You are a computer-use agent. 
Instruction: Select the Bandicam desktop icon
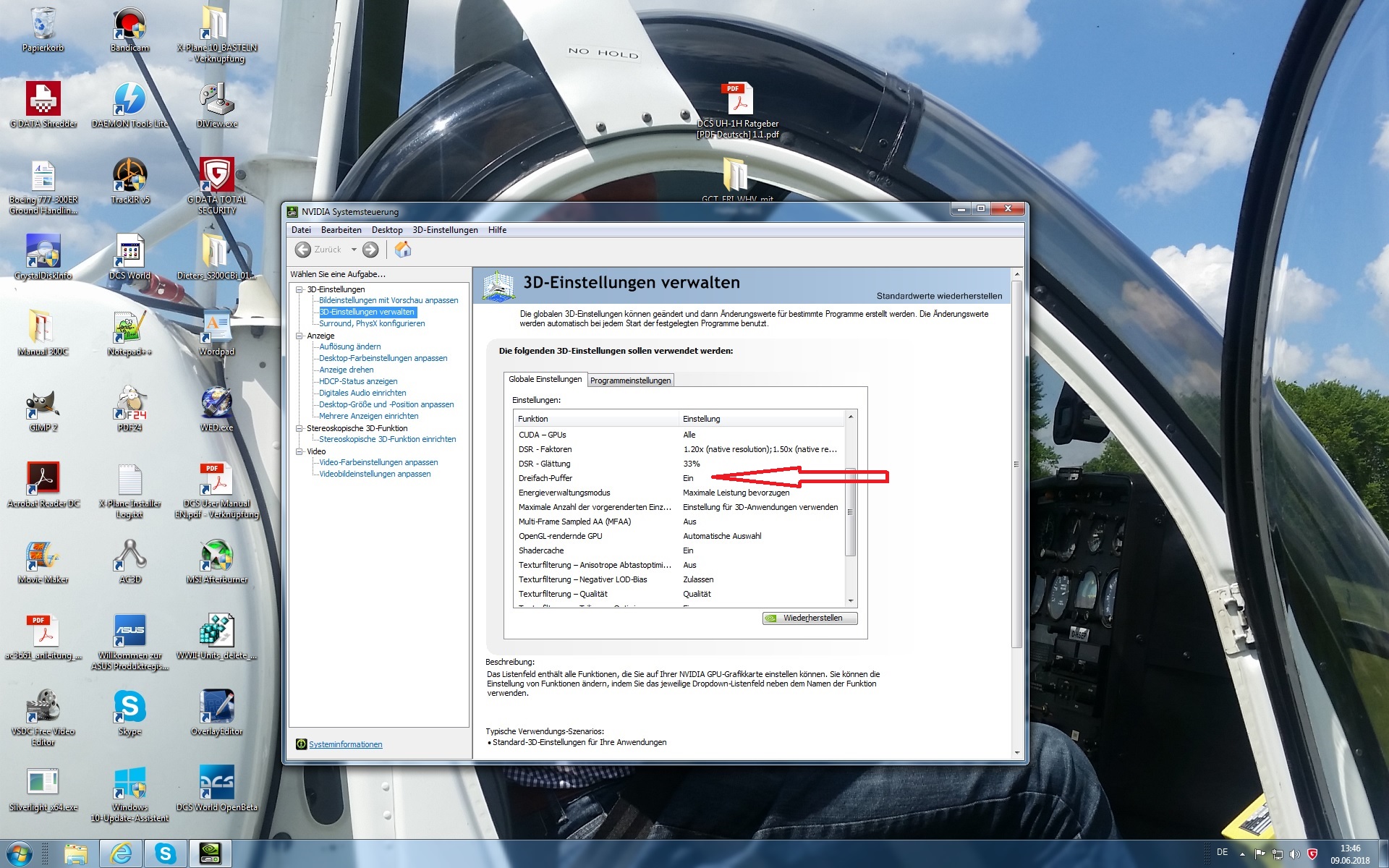coord(130,30)
